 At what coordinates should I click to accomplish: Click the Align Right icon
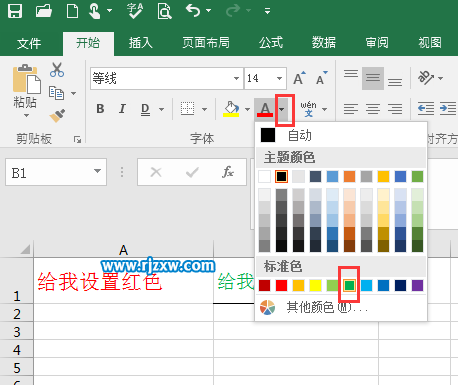(x=395, y=109)
